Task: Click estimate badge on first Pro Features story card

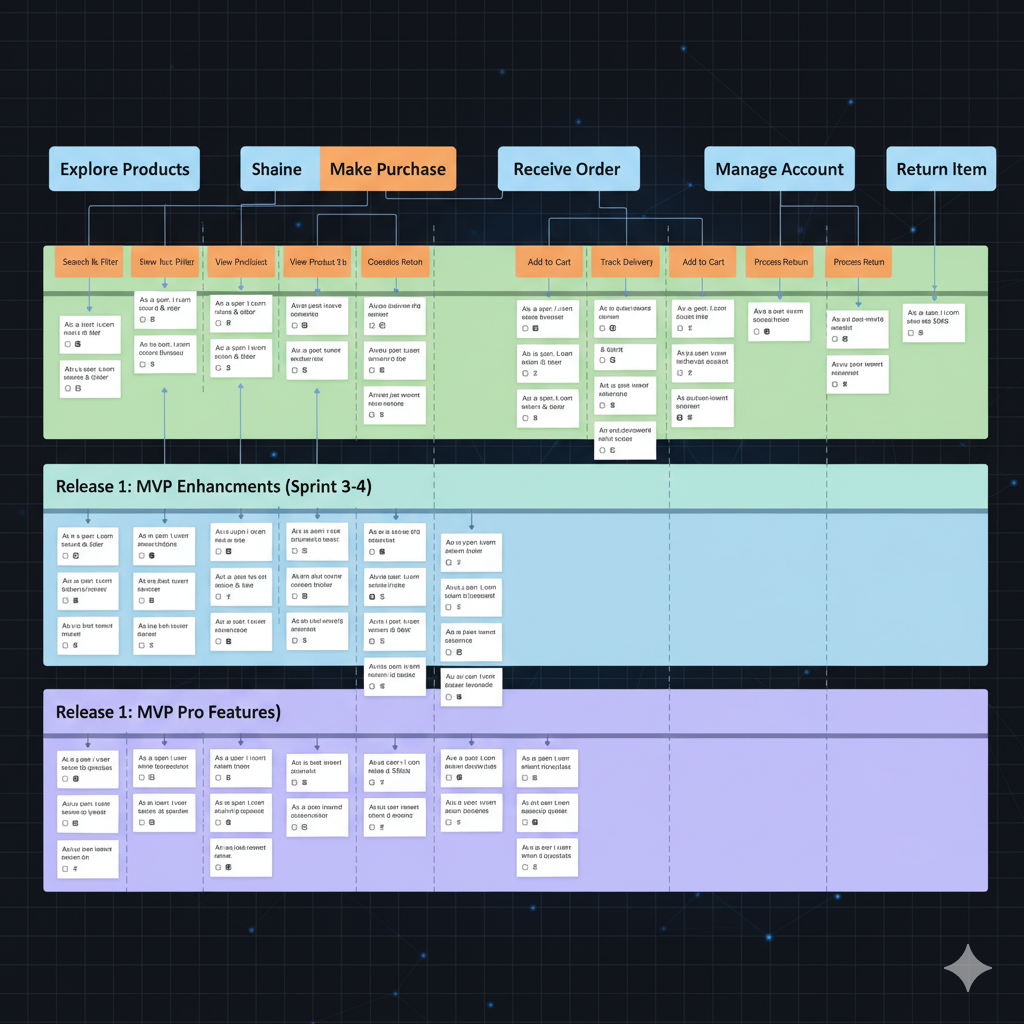Action: 77,778
